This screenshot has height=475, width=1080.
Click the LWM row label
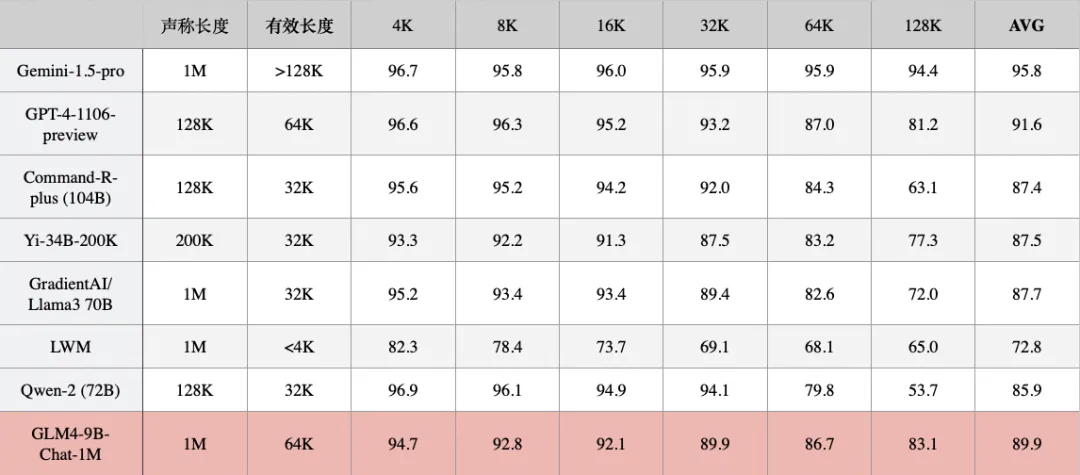tap(72, 347)
